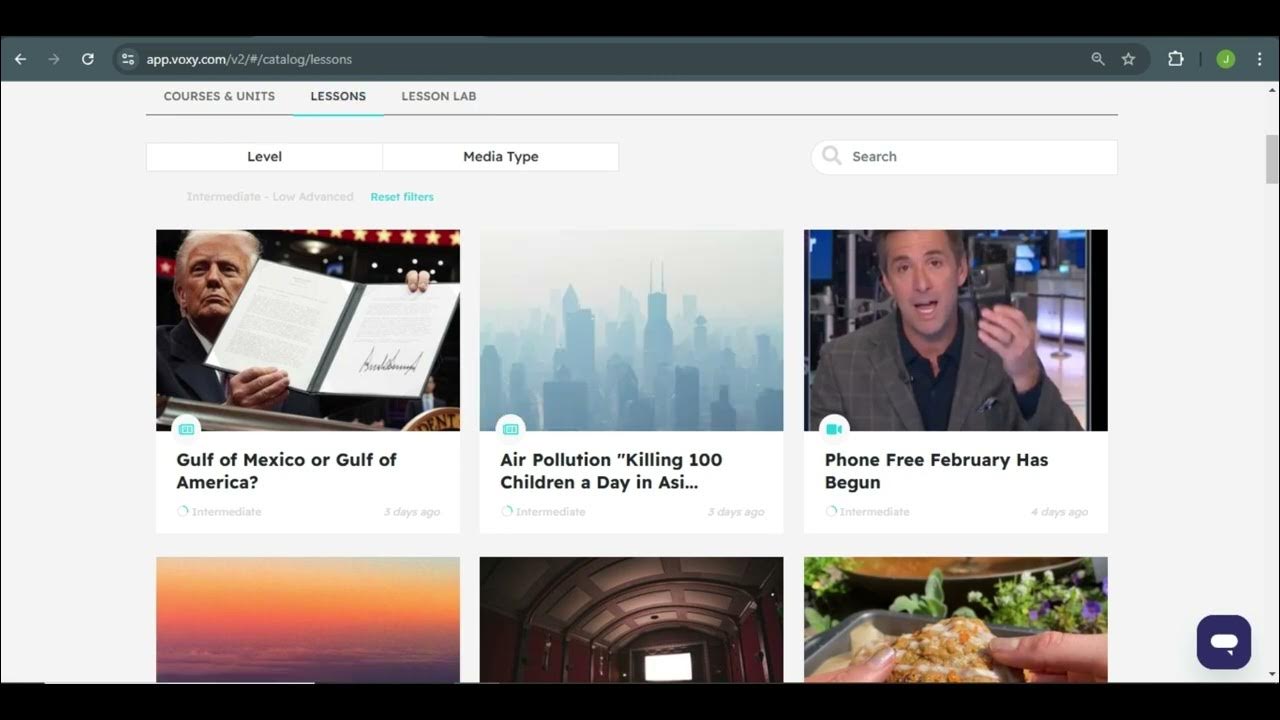Open site information icon in address bar

tap(127, 59)
